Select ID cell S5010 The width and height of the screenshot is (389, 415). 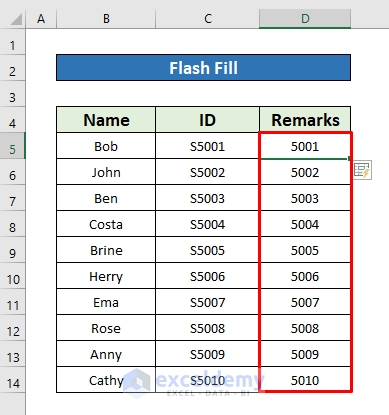[x=207, y=380]
